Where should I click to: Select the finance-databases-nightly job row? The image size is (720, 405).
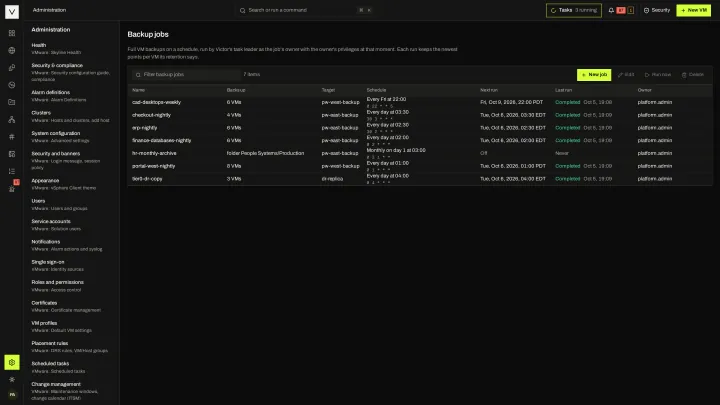pyautogui.click(x=420, y=141)
